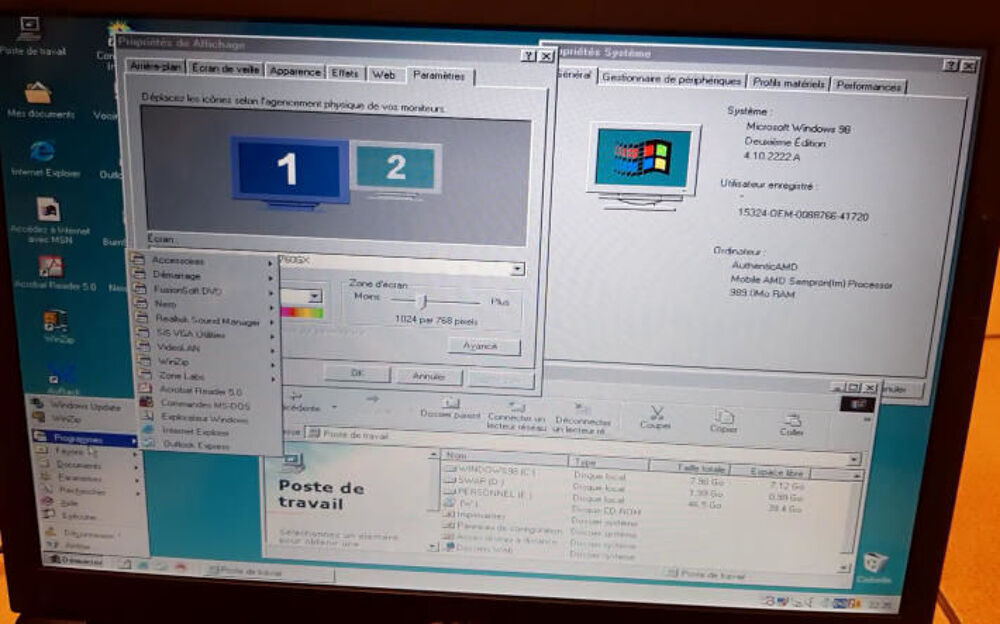Click the Coller toolbar icon
This screenshot has height=624, width=1000.
pyautogui.click(x=791, y=424)
